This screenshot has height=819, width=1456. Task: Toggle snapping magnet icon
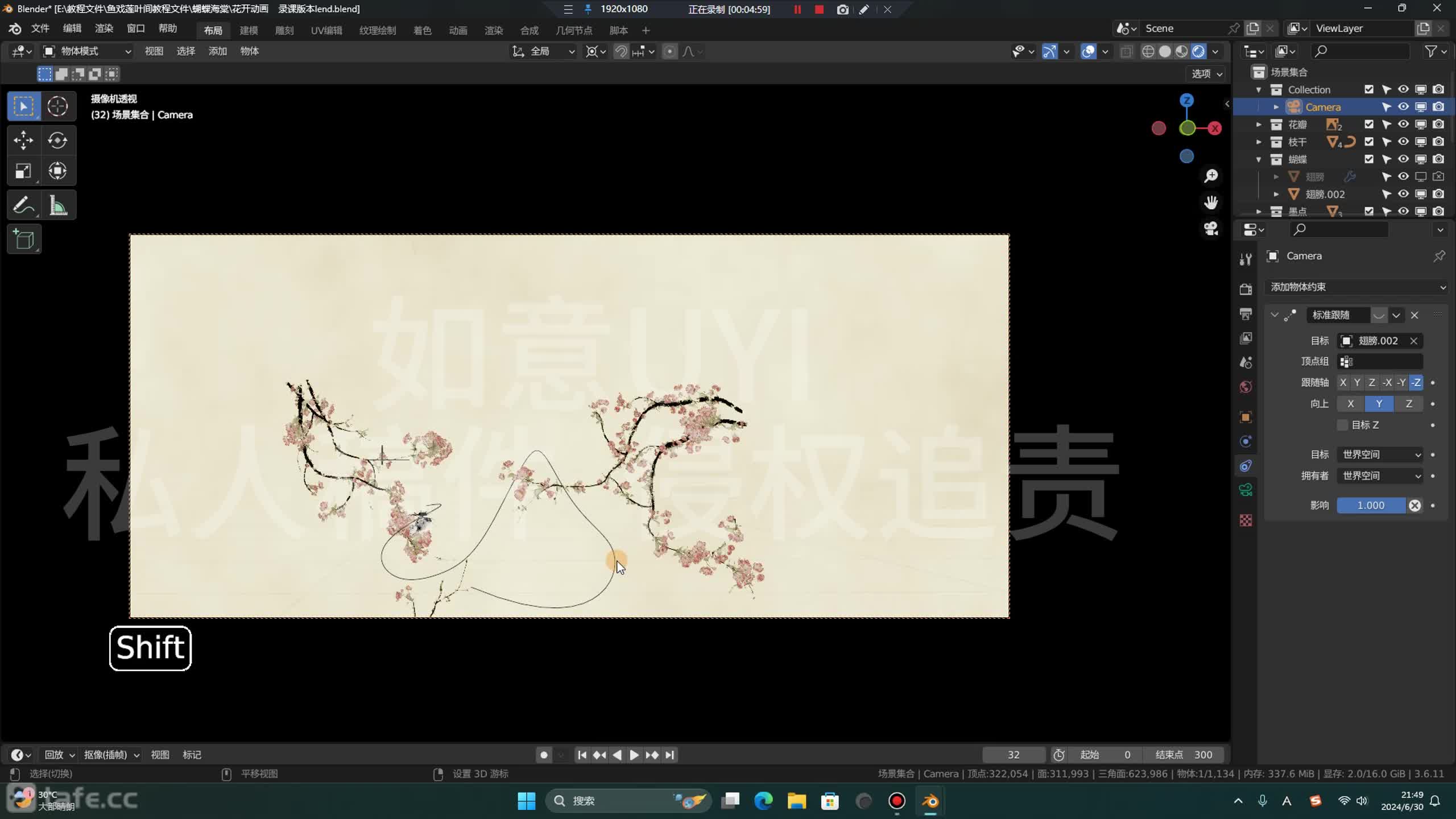621,51
